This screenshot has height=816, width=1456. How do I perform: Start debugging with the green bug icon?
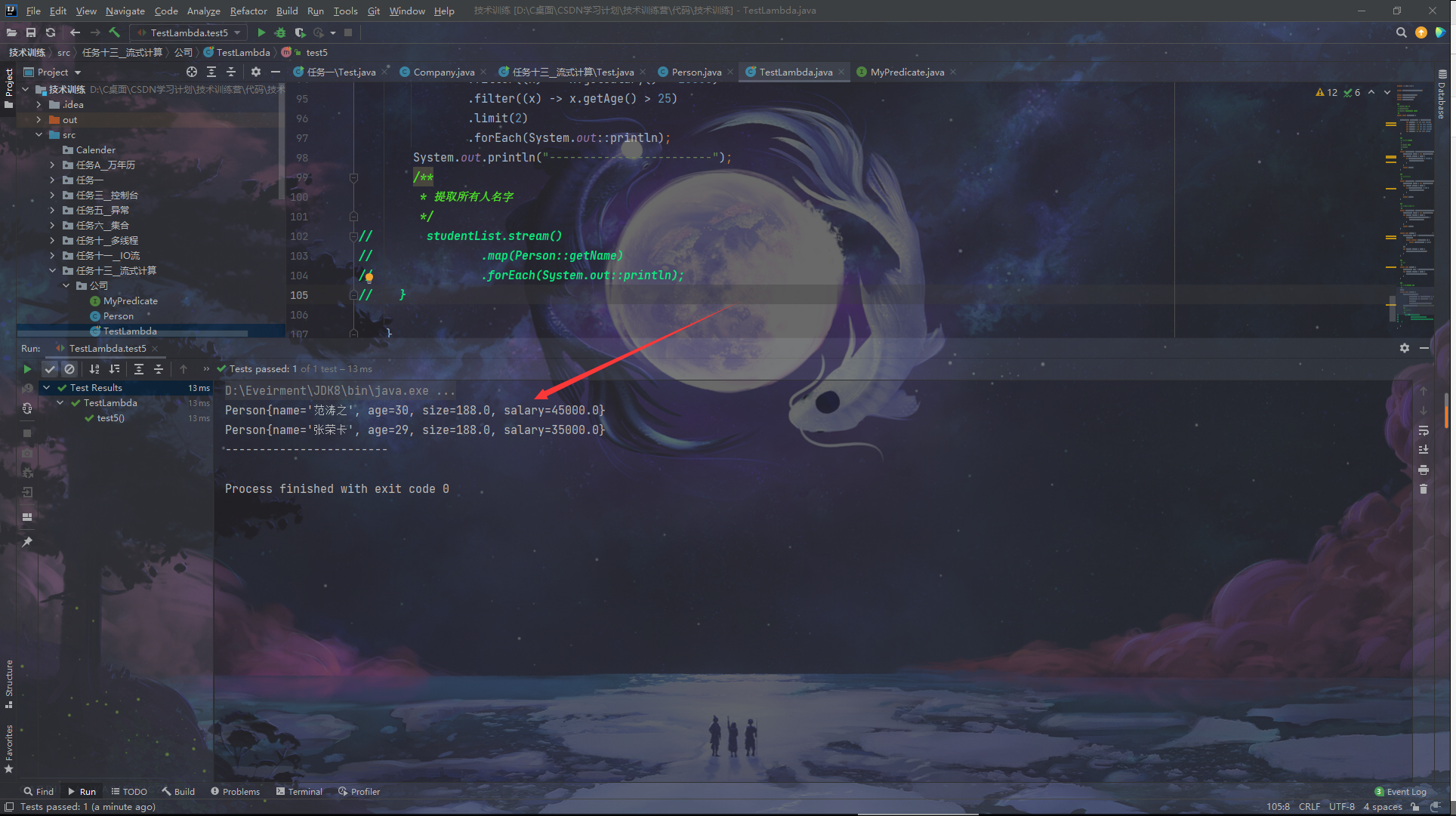tap(280, 32)
